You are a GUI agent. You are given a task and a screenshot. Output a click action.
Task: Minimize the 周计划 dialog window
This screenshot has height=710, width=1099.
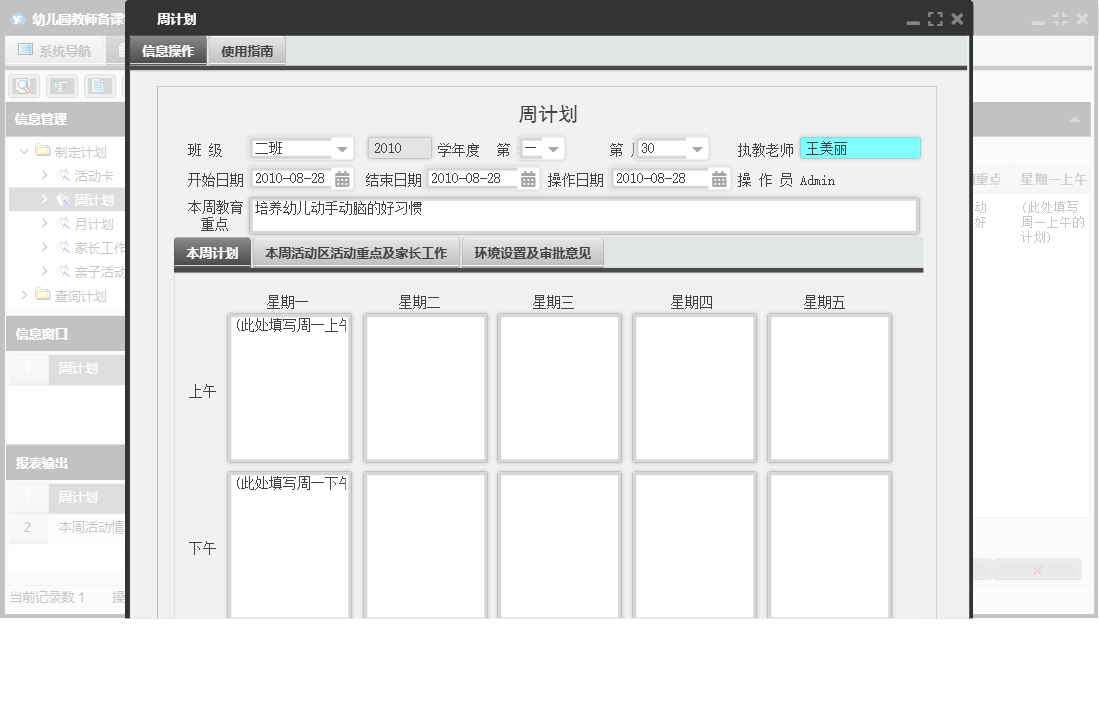click(x=913, y=19)
